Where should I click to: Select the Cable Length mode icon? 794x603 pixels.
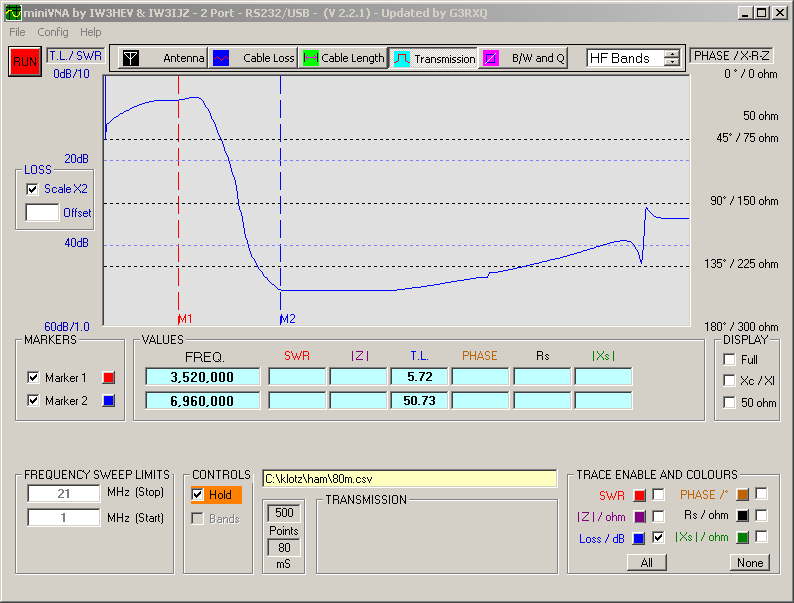pyautogui.click(x=311, y=58)
